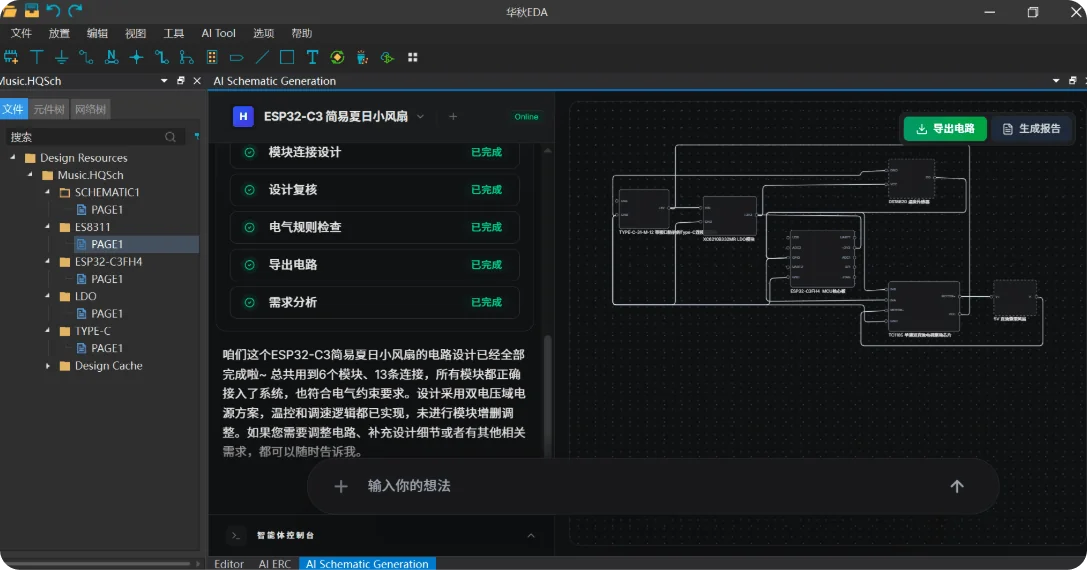Select the junction cross tool
Screen dimensions: 1088x570
137,58
